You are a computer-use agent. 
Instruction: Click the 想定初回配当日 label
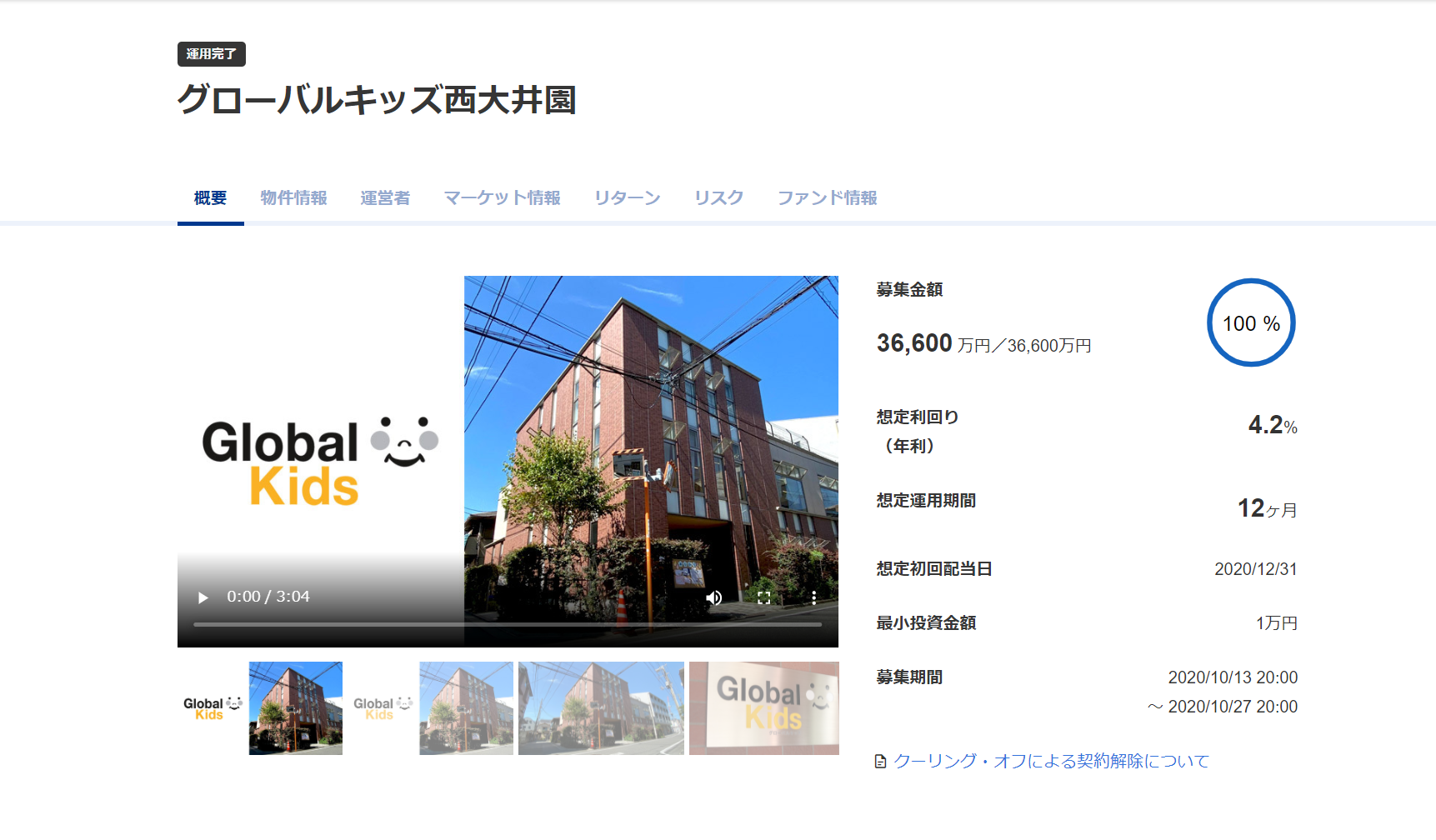(934, 569)
